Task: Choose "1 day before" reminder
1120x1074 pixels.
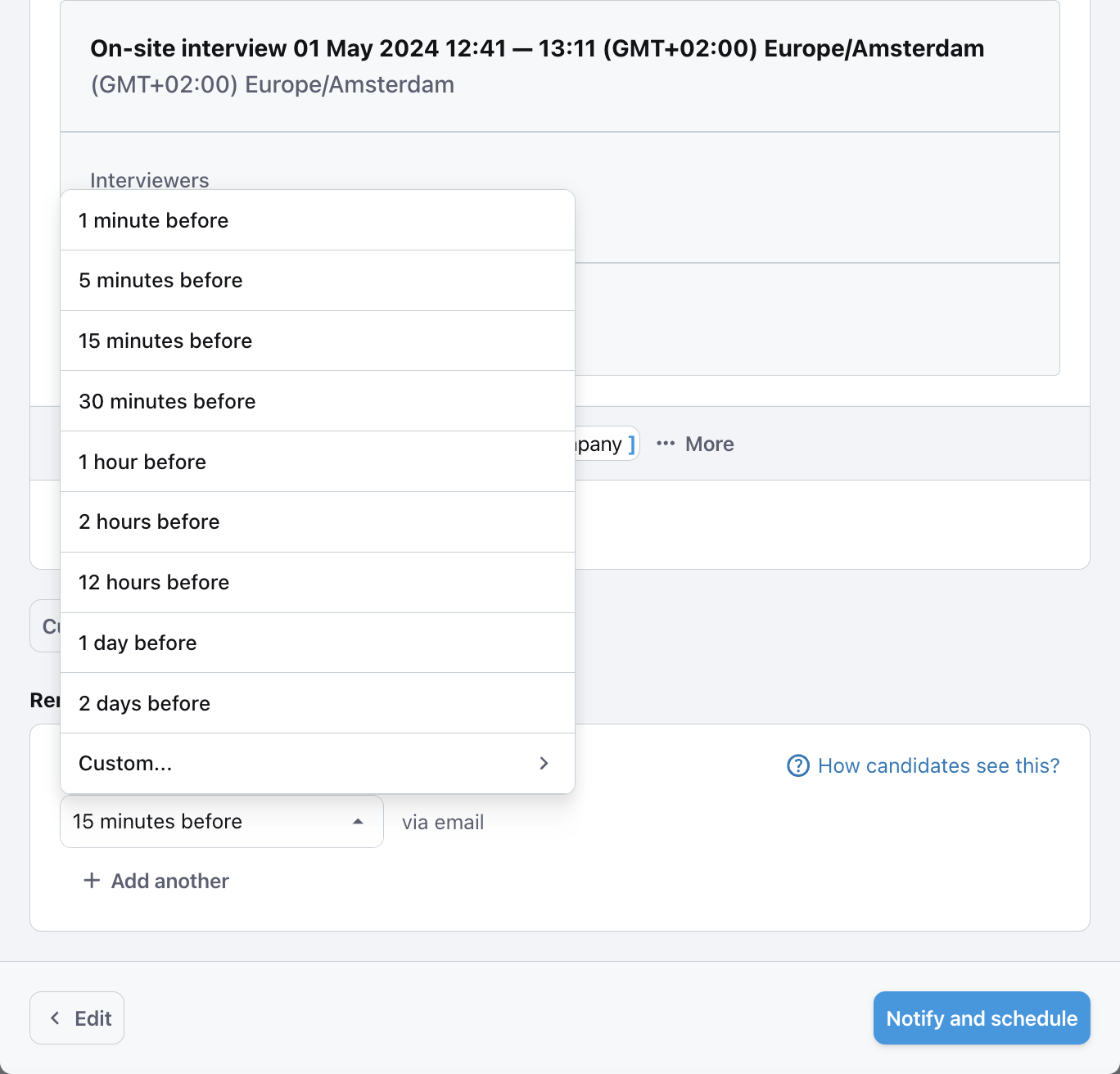Action: (x=318, y=643)
